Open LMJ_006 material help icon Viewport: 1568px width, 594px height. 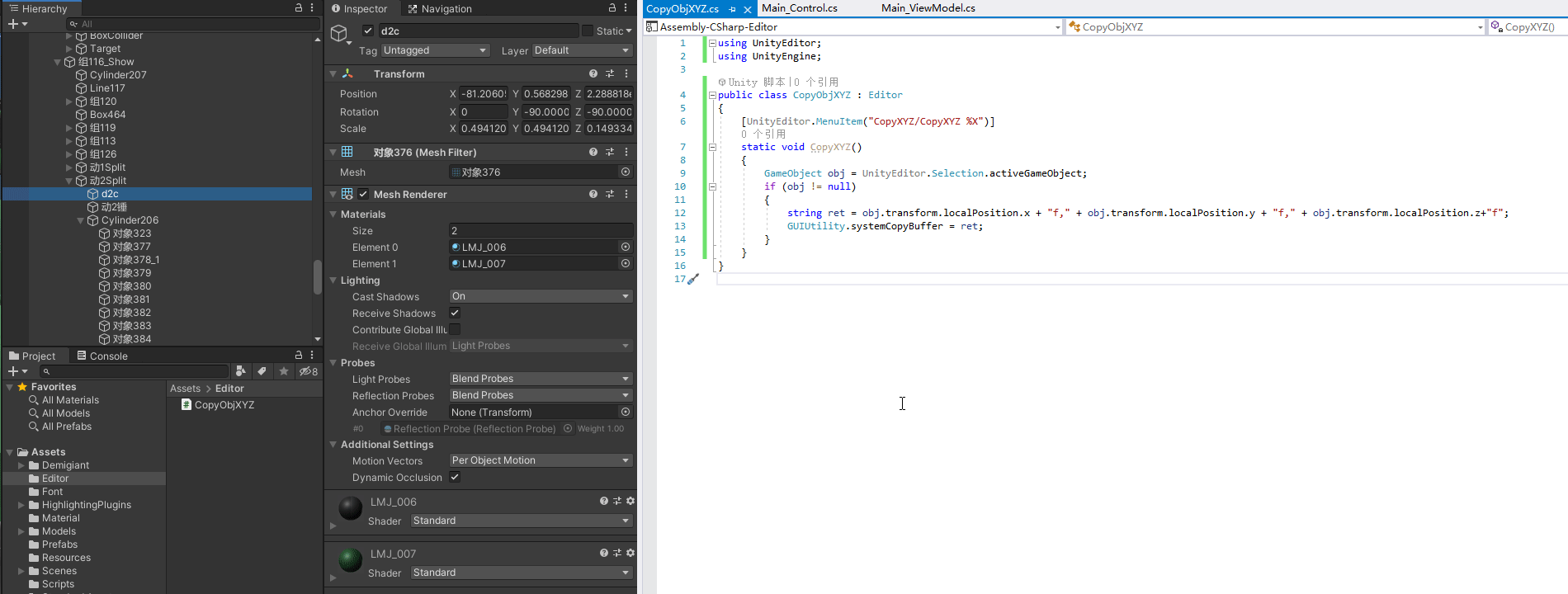click(x=604, y=501)
